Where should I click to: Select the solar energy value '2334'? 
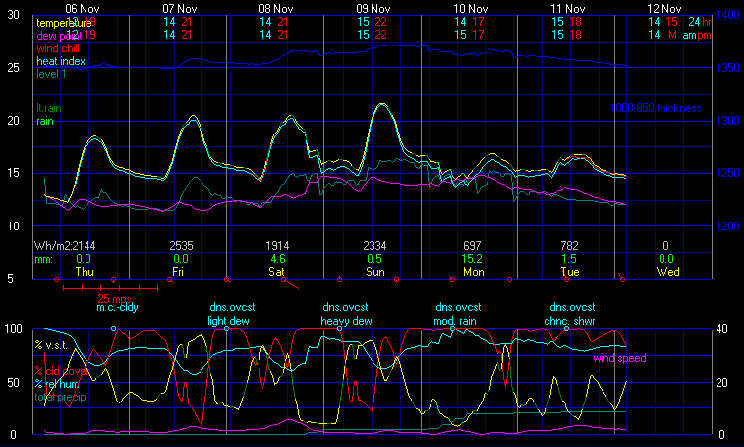[375, 246]
